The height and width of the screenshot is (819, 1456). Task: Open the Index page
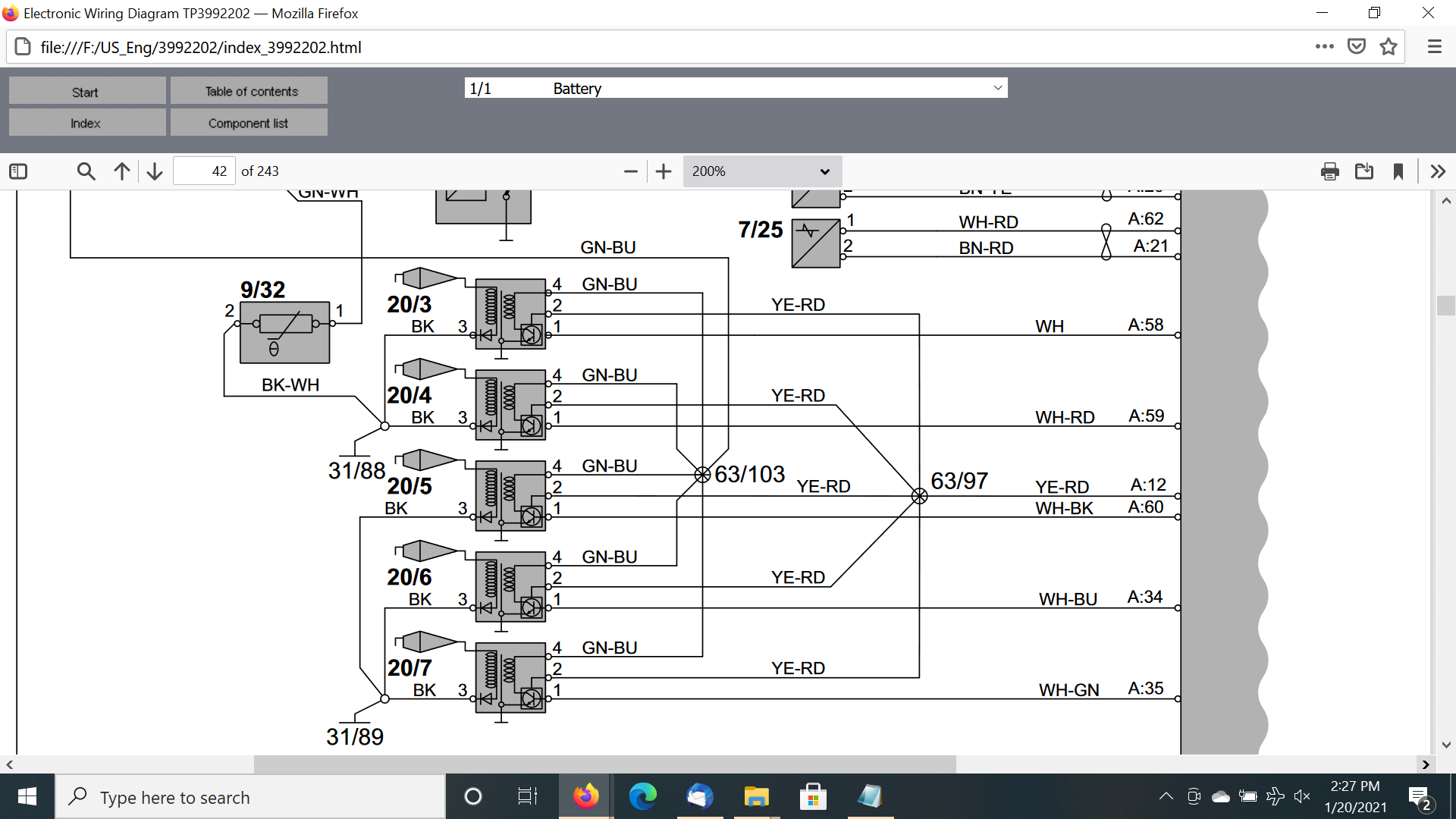pos(86,123)
